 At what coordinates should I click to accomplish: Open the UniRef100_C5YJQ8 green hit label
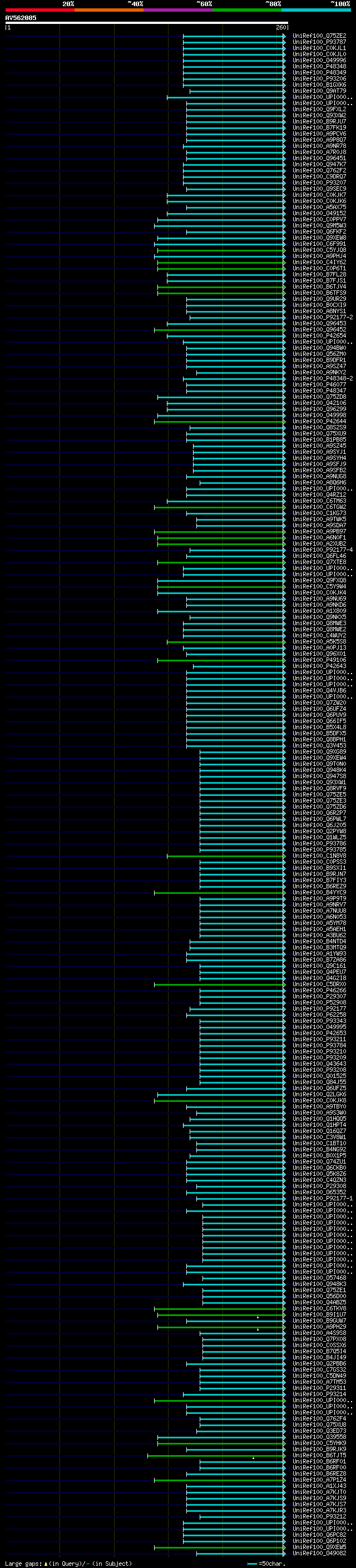[319, 250]
